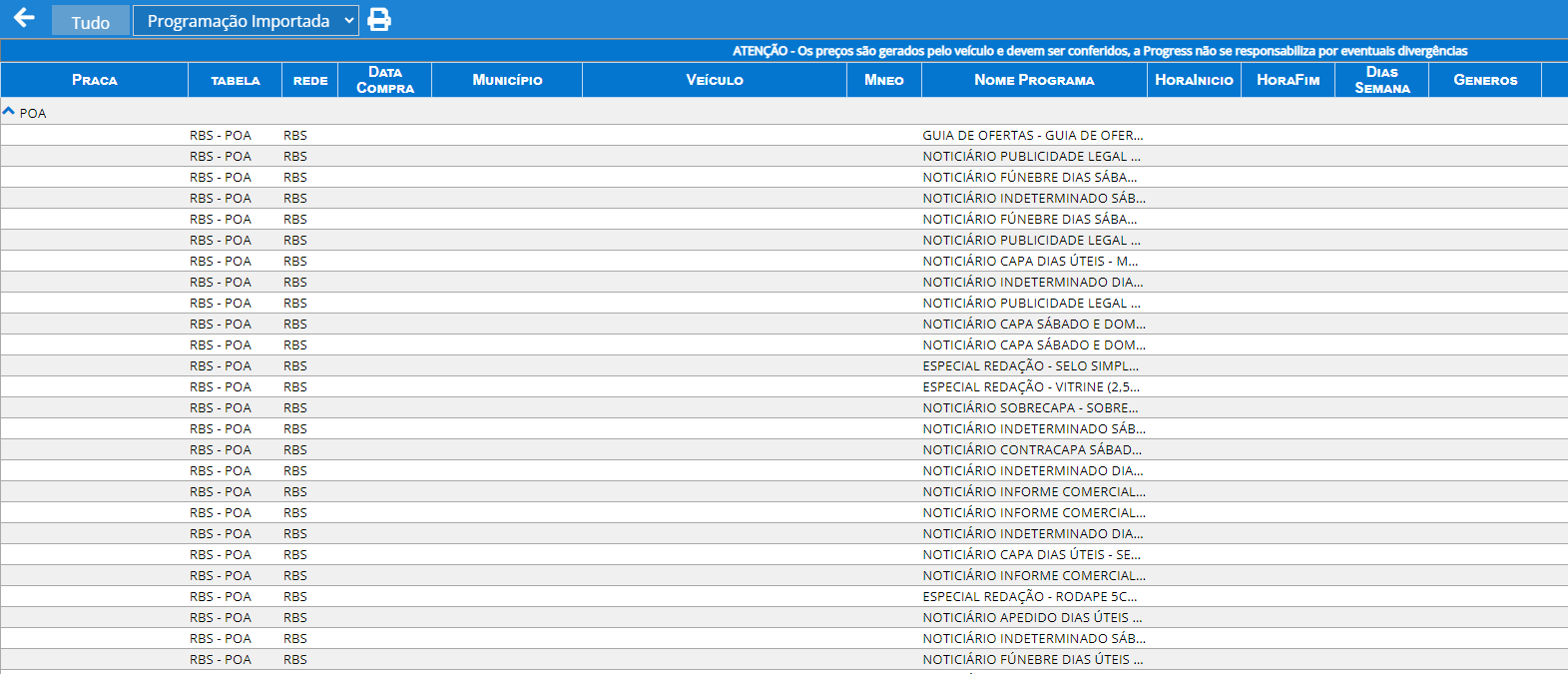
Task: Click RBS cell in the SELO SIMPL row
Action: pos(295,365)
